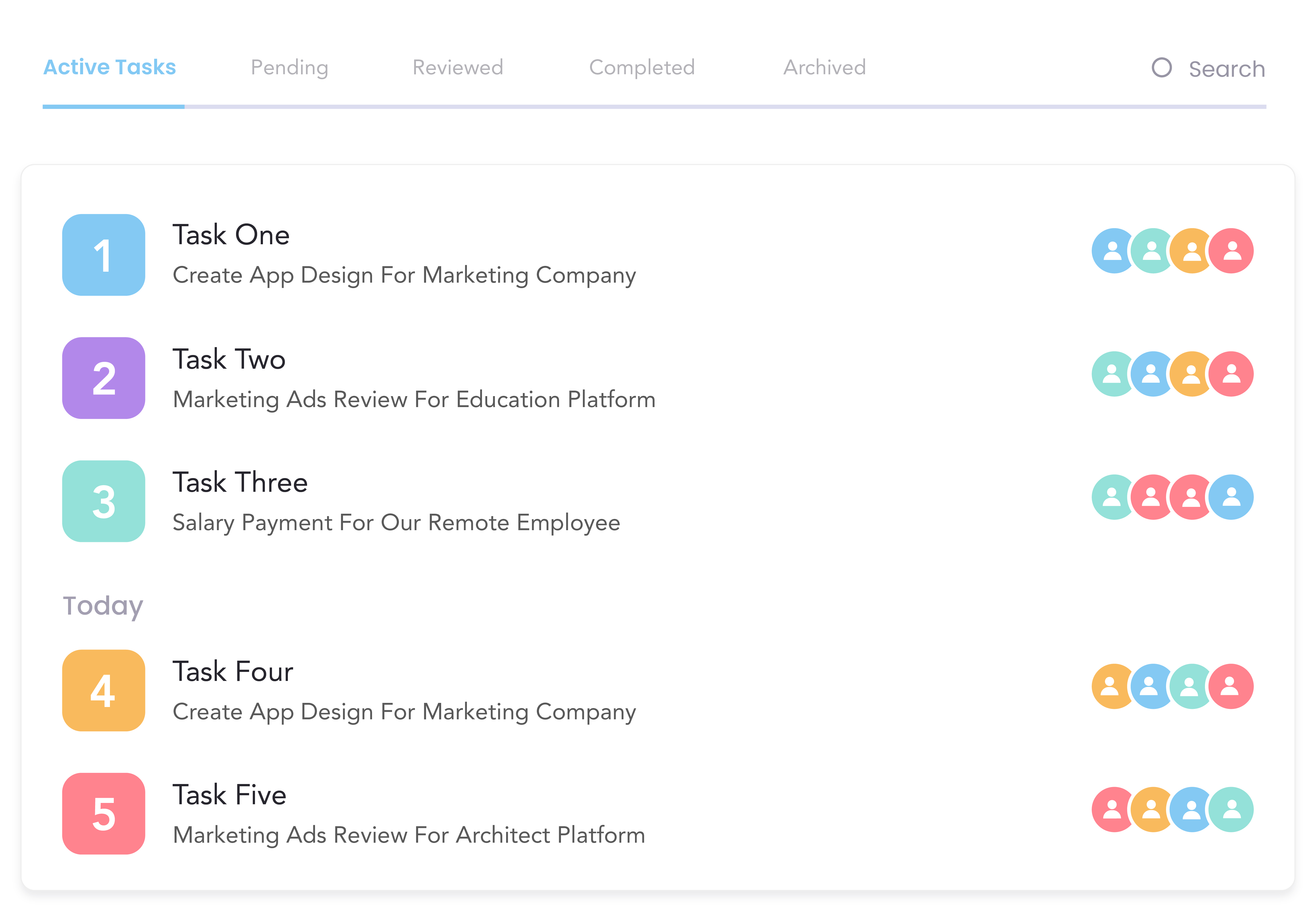
Task: Click the search magnifier icon
Action: tap(1161, 68)
